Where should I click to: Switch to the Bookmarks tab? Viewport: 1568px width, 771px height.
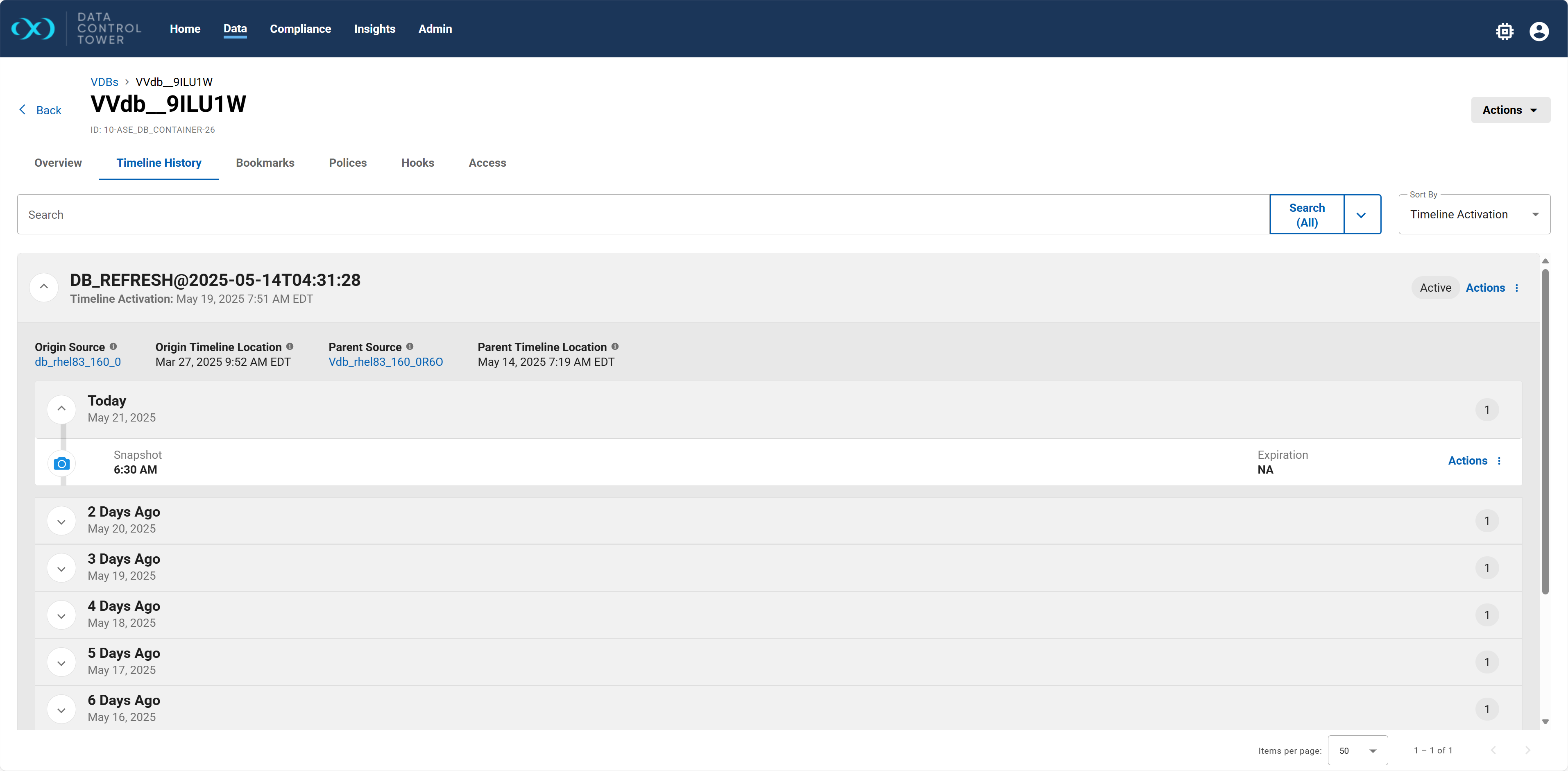pyautogui.click(x=265, y=163)
